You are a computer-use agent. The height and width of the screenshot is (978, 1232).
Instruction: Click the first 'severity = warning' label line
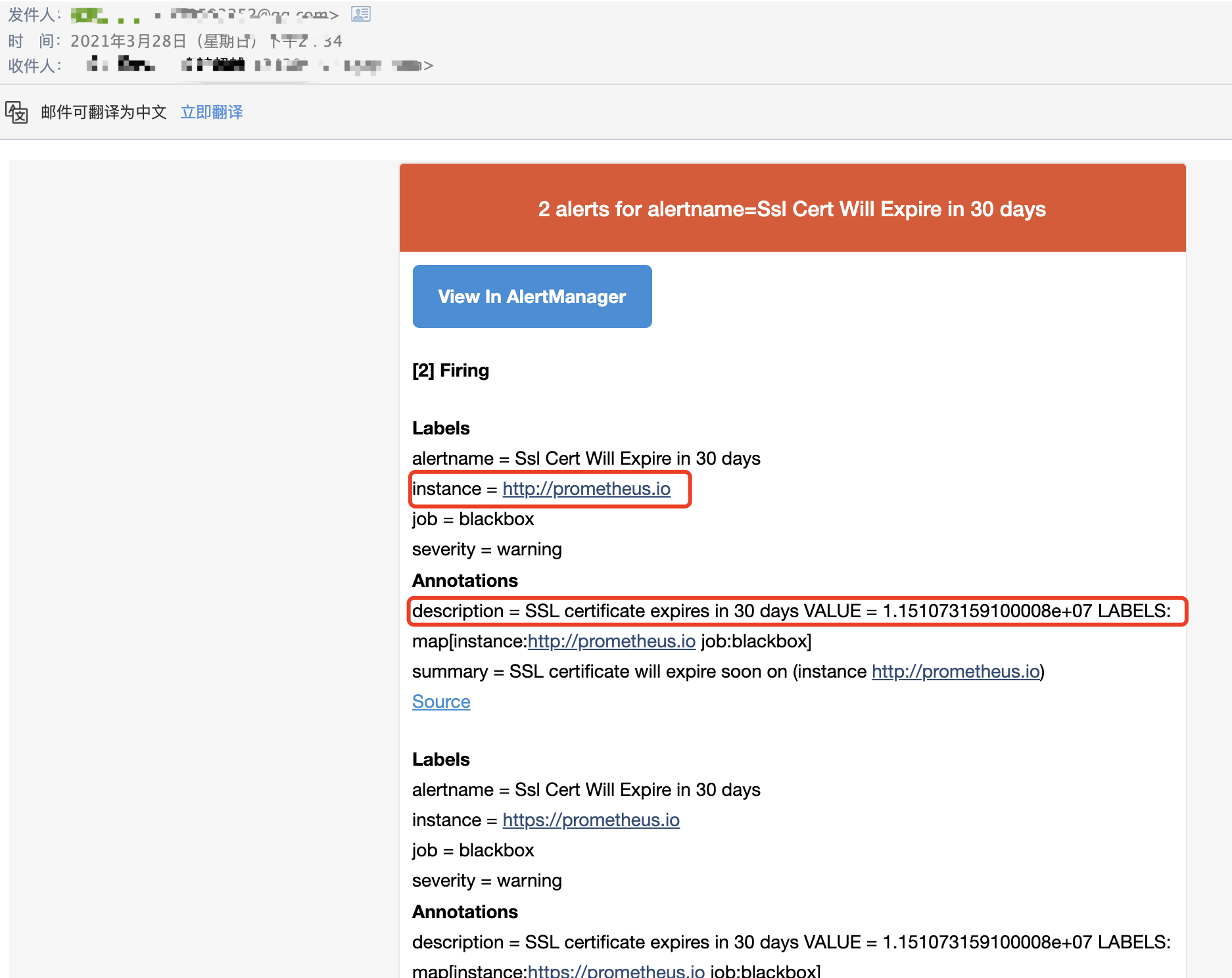486,549
